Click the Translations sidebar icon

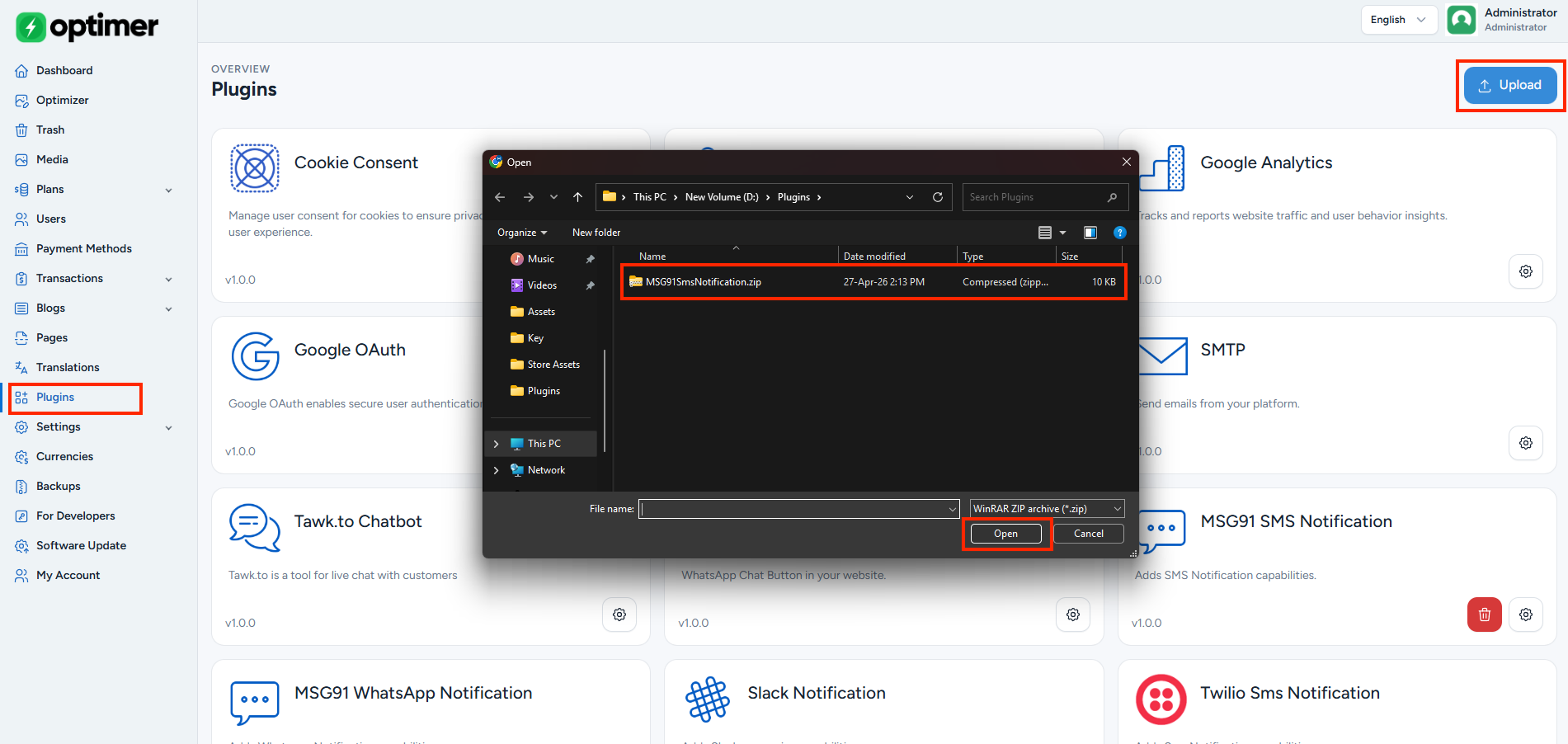(21, 367)
